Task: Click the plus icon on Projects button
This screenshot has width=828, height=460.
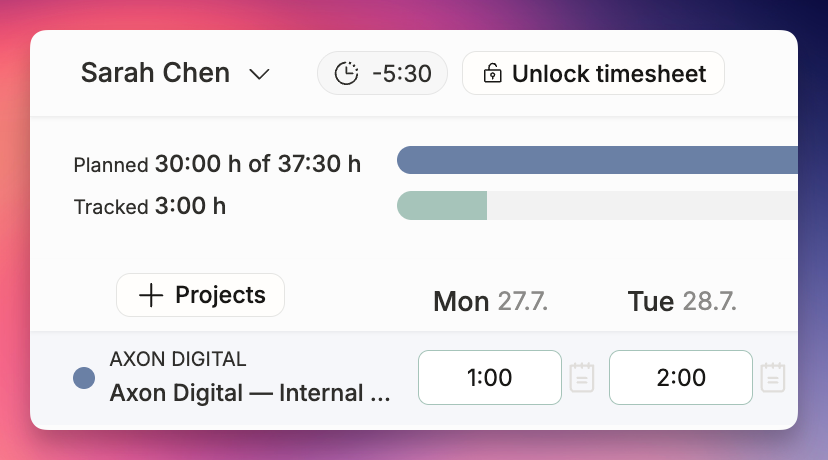Action: tap(150, 295)
